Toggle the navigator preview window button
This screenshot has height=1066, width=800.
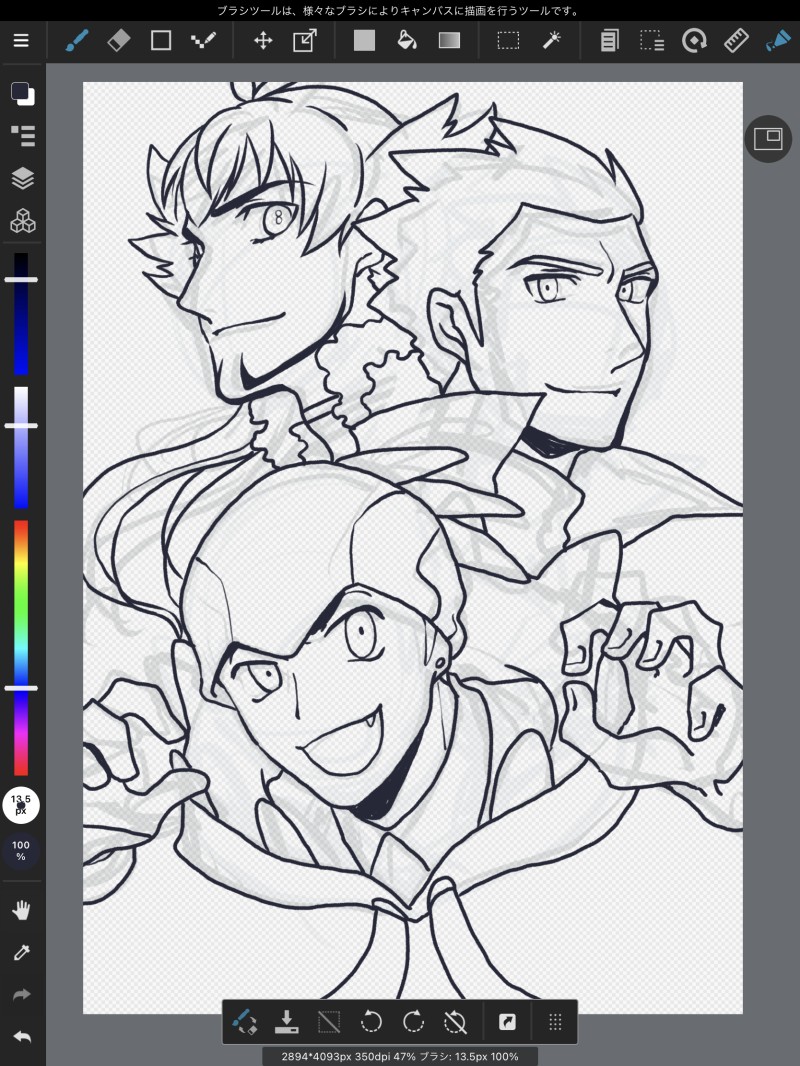click(x=768, y=139)
